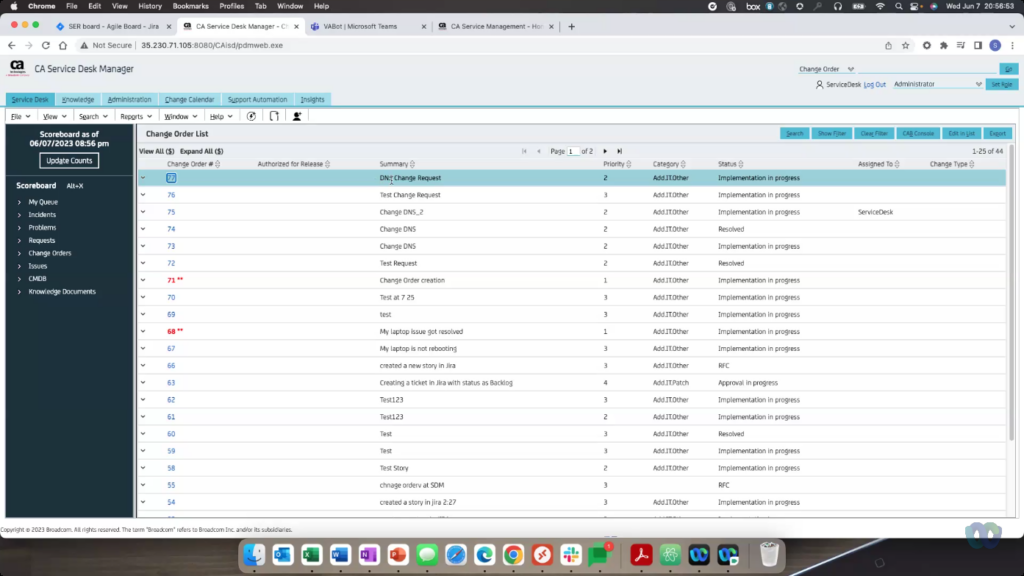Open the Administrator role dropdown
1024x576 pixels.
click(937, 84)
